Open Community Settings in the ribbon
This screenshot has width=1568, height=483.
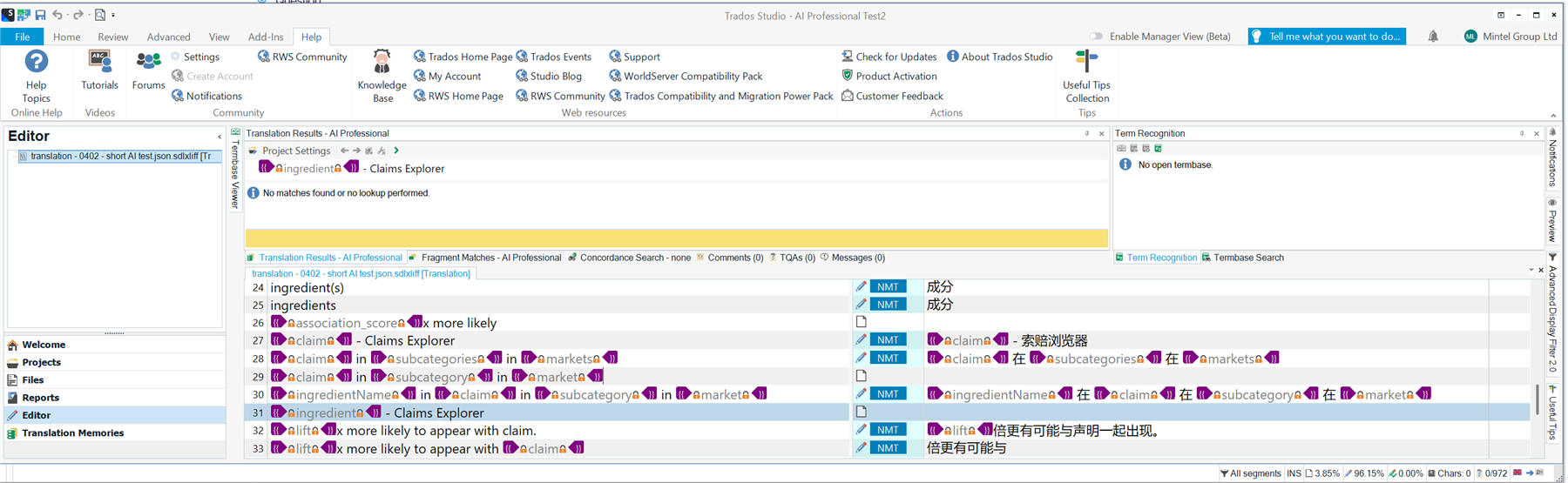coord(195,57)
